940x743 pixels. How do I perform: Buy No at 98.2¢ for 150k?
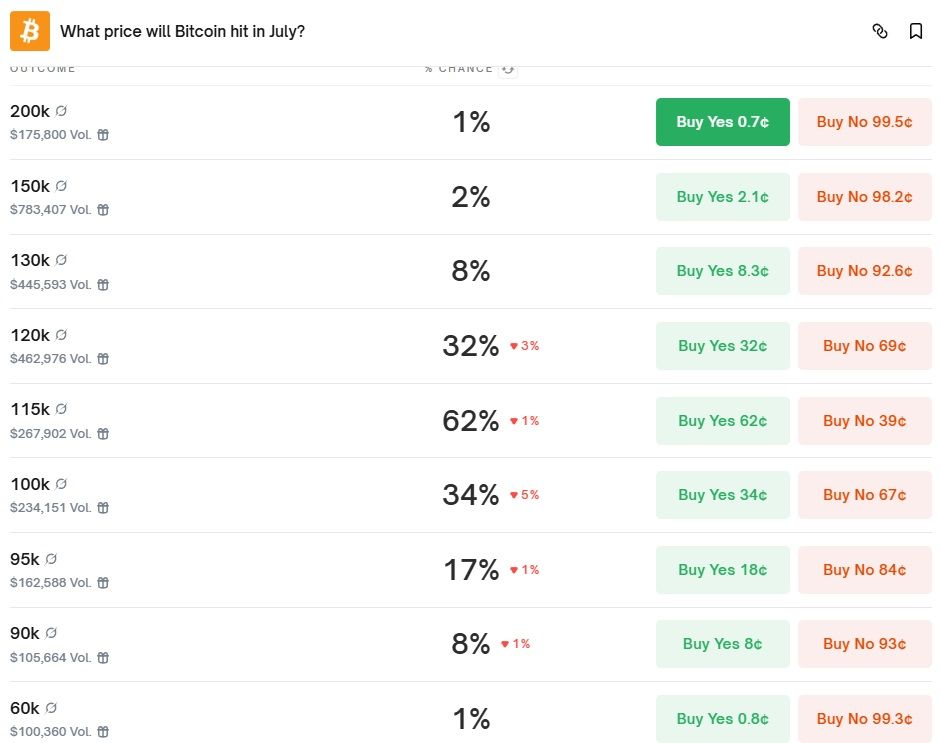tap(865, 197)
